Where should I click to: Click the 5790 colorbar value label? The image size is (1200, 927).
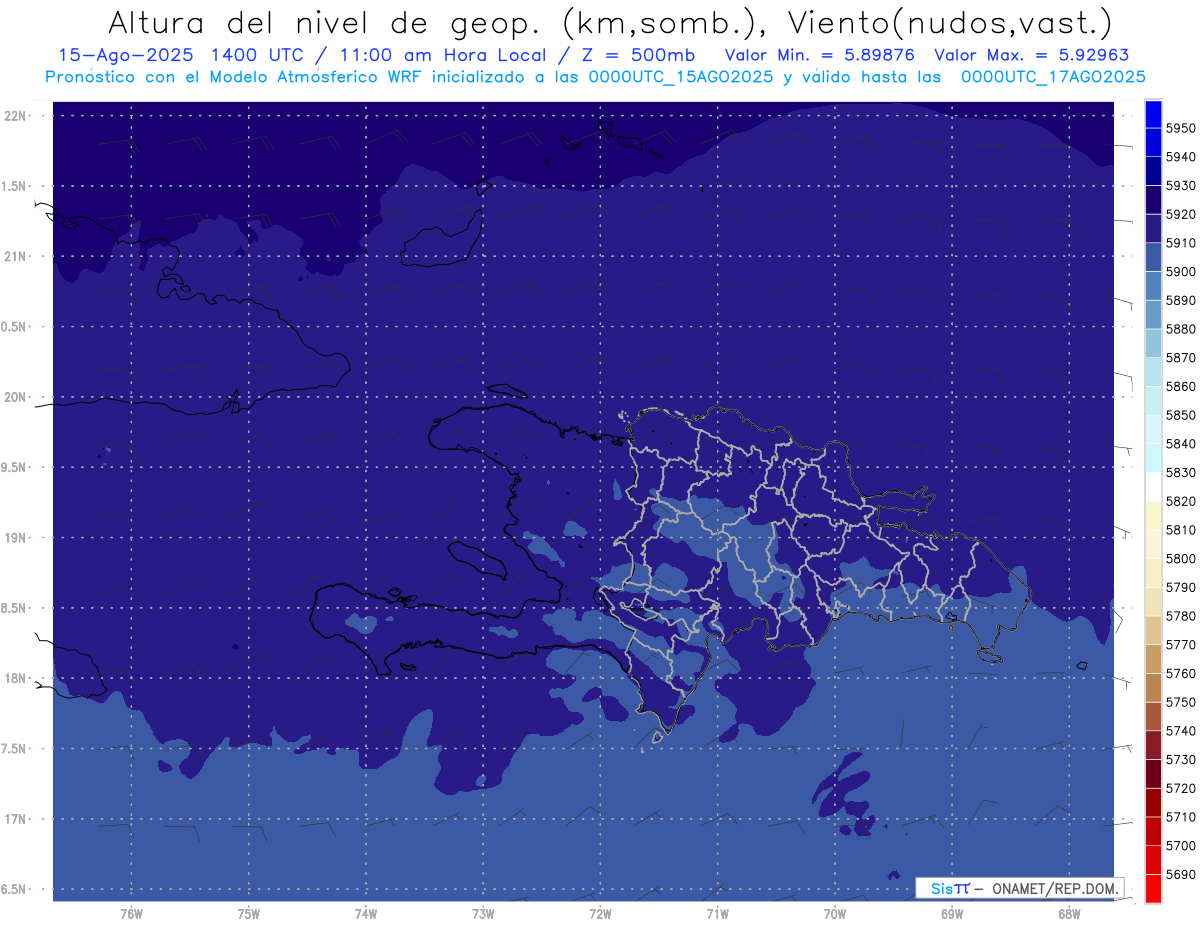click(x=1180, y=587)
